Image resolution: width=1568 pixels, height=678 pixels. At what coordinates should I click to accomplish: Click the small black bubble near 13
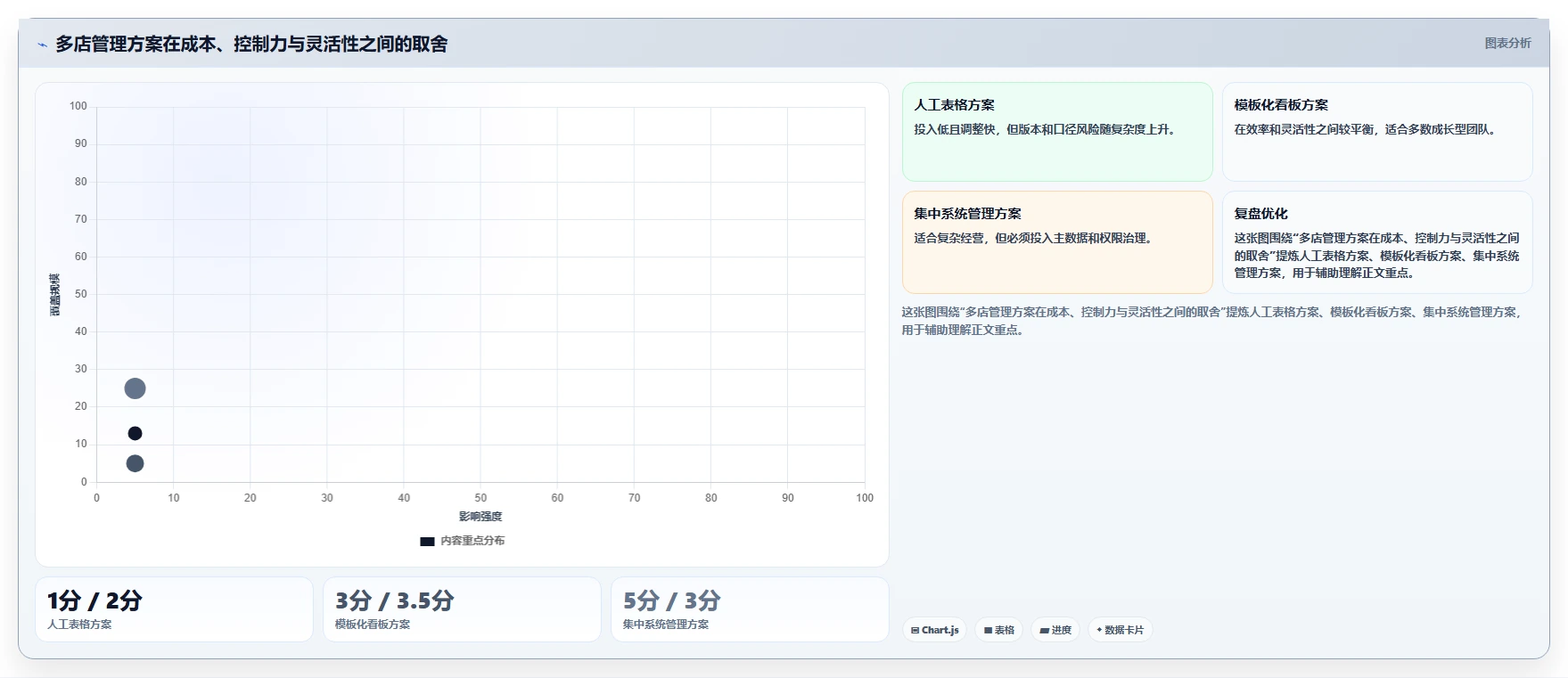tap(135, 433)
